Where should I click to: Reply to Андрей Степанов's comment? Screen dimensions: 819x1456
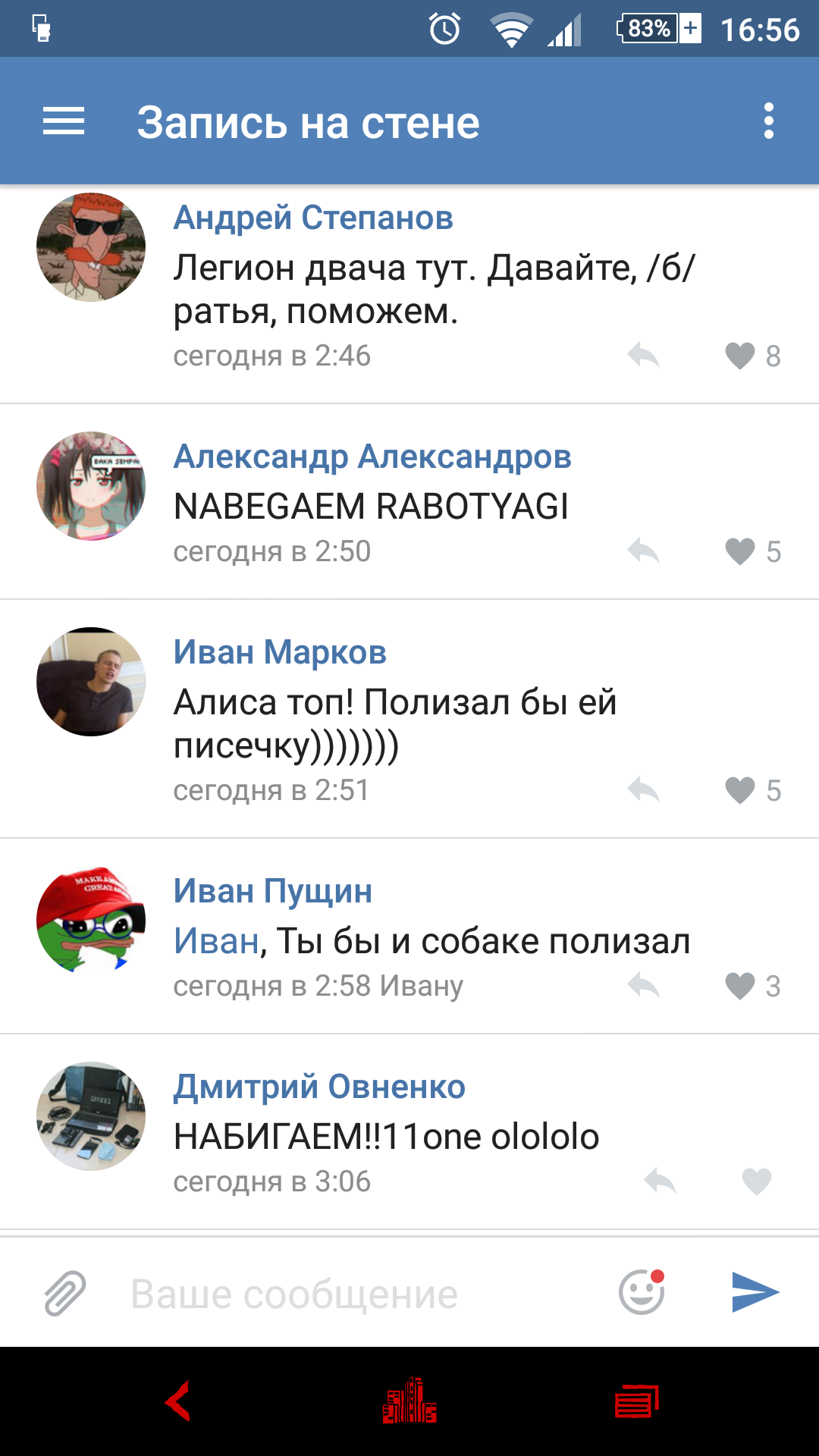(644, 355)
